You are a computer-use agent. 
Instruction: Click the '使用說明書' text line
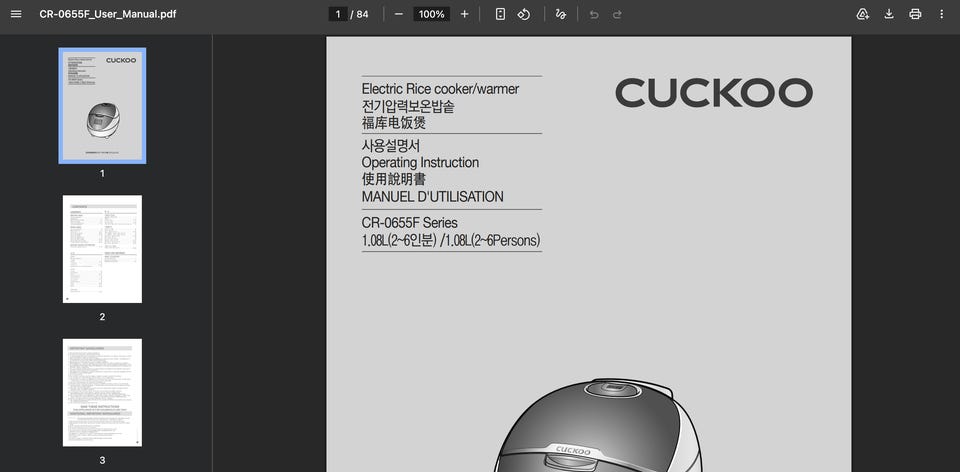(394, 180)
